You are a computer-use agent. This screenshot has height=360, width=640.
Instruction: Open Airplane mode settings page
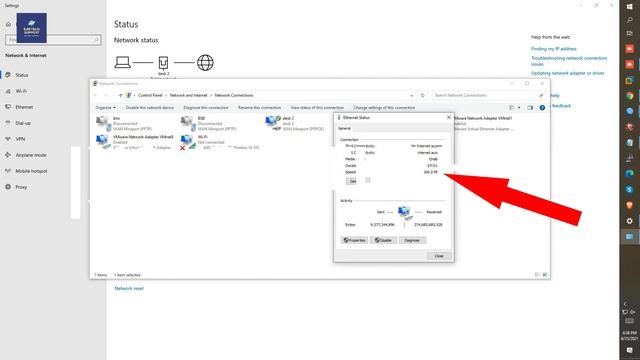31,155
